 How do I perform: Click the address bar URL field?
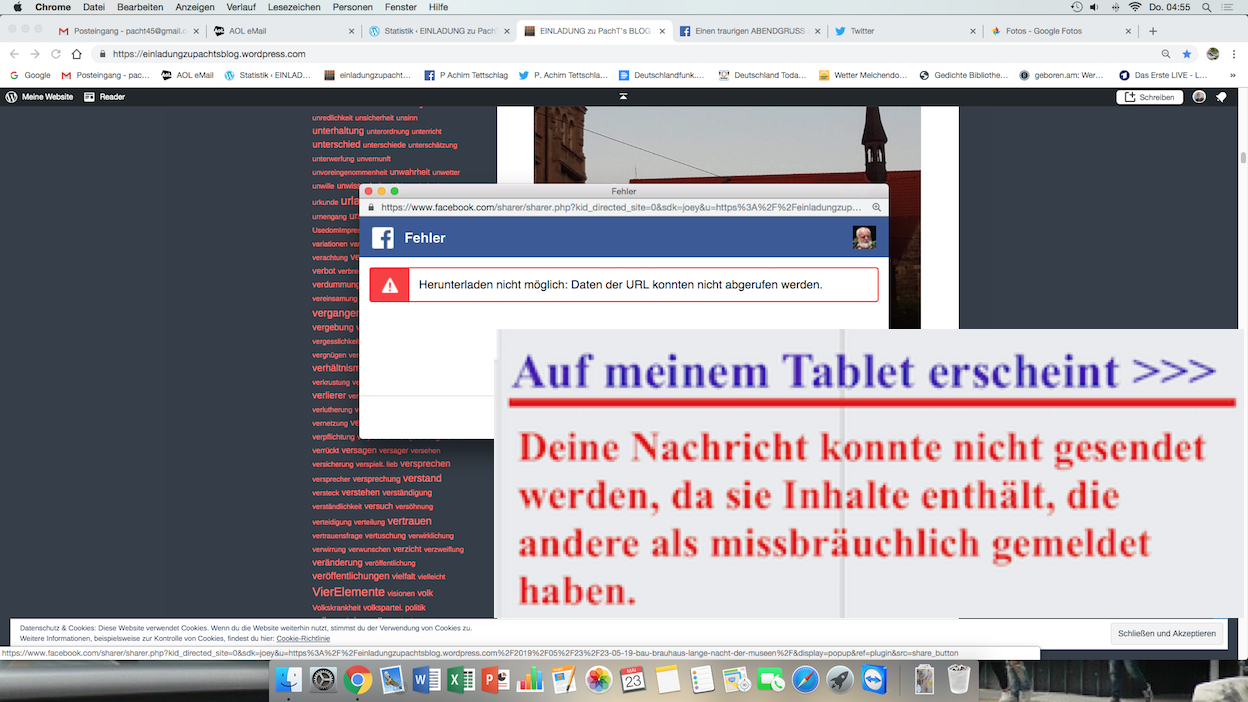click(x=600, y=54)
